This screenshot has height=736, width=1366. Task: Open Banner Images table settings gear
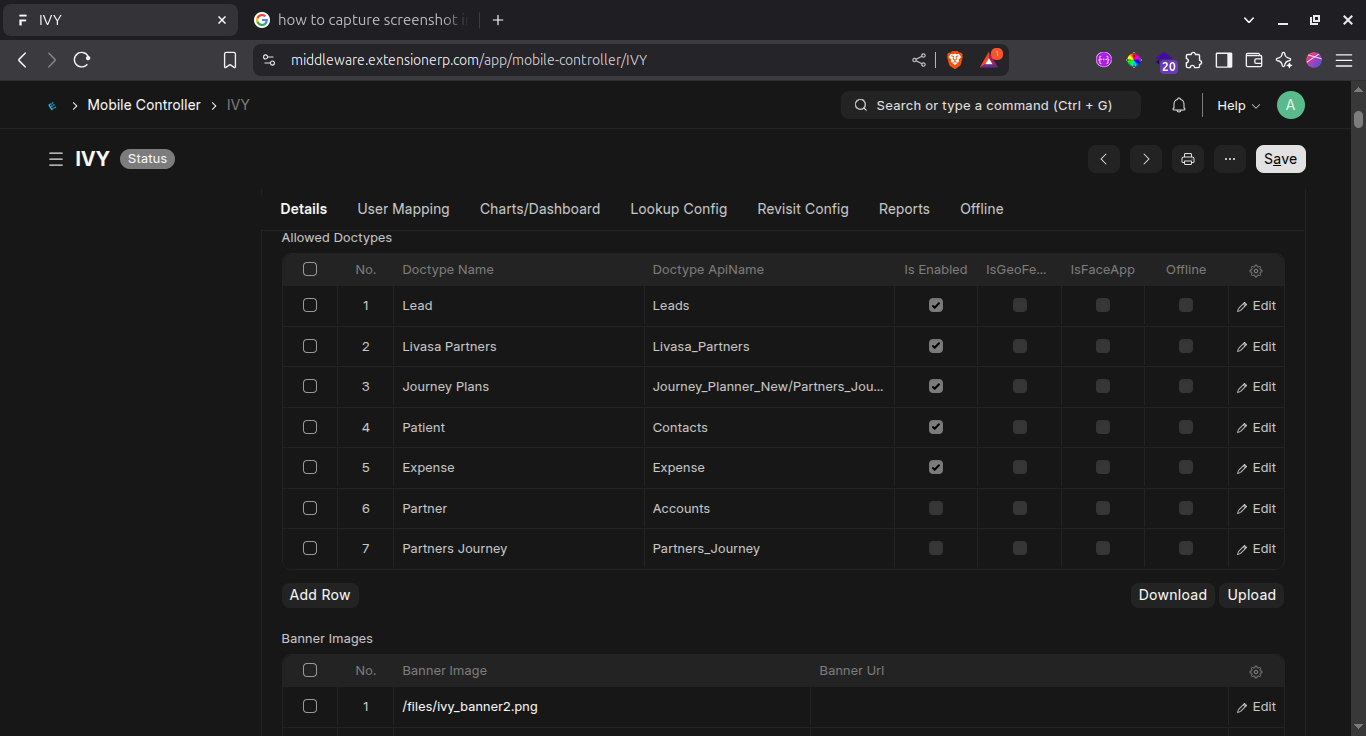pos(1256,671)
